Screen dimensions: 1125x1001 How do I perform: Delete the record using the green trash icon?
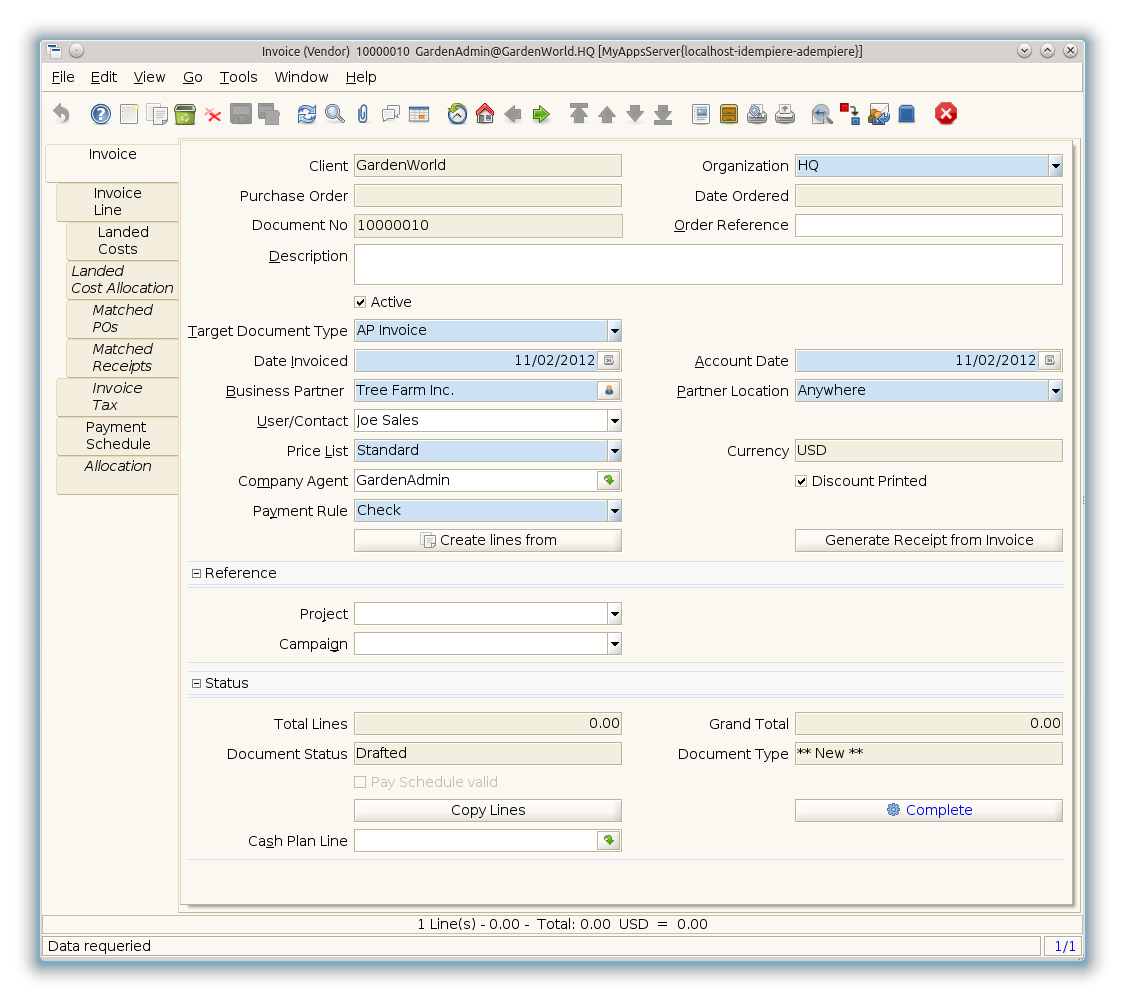coord(185,114)
